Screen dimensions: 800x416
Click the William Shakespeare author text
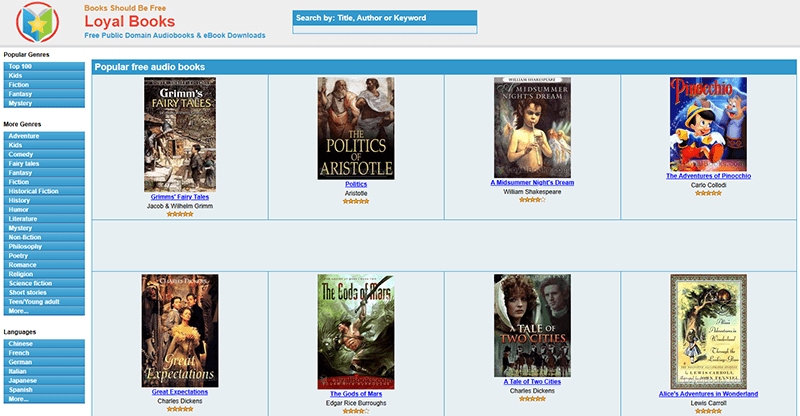[x=532, y=192]
